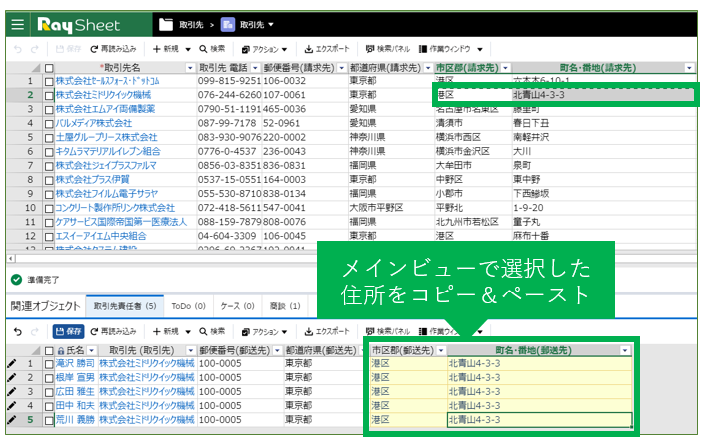
Task: Open filter dropdown of 町名・番地(請求先) column
Action: (x=689, y=68)
